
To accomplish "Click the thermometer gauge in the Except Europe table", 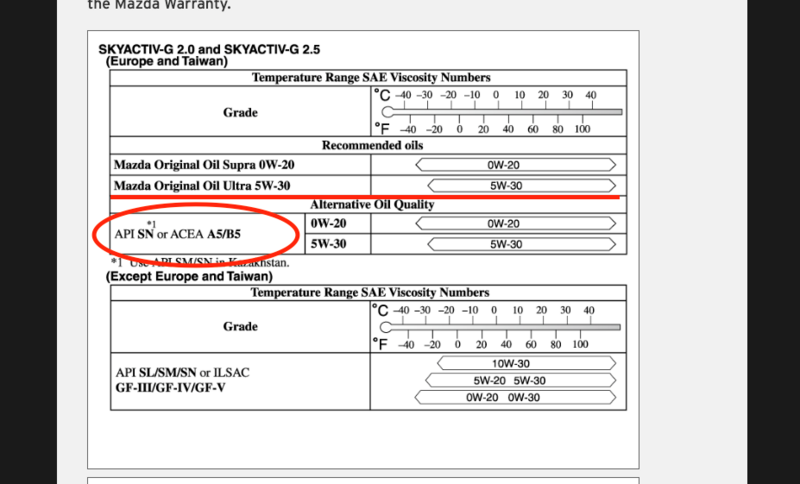I will pyautogui.click(x=498, y=326).
